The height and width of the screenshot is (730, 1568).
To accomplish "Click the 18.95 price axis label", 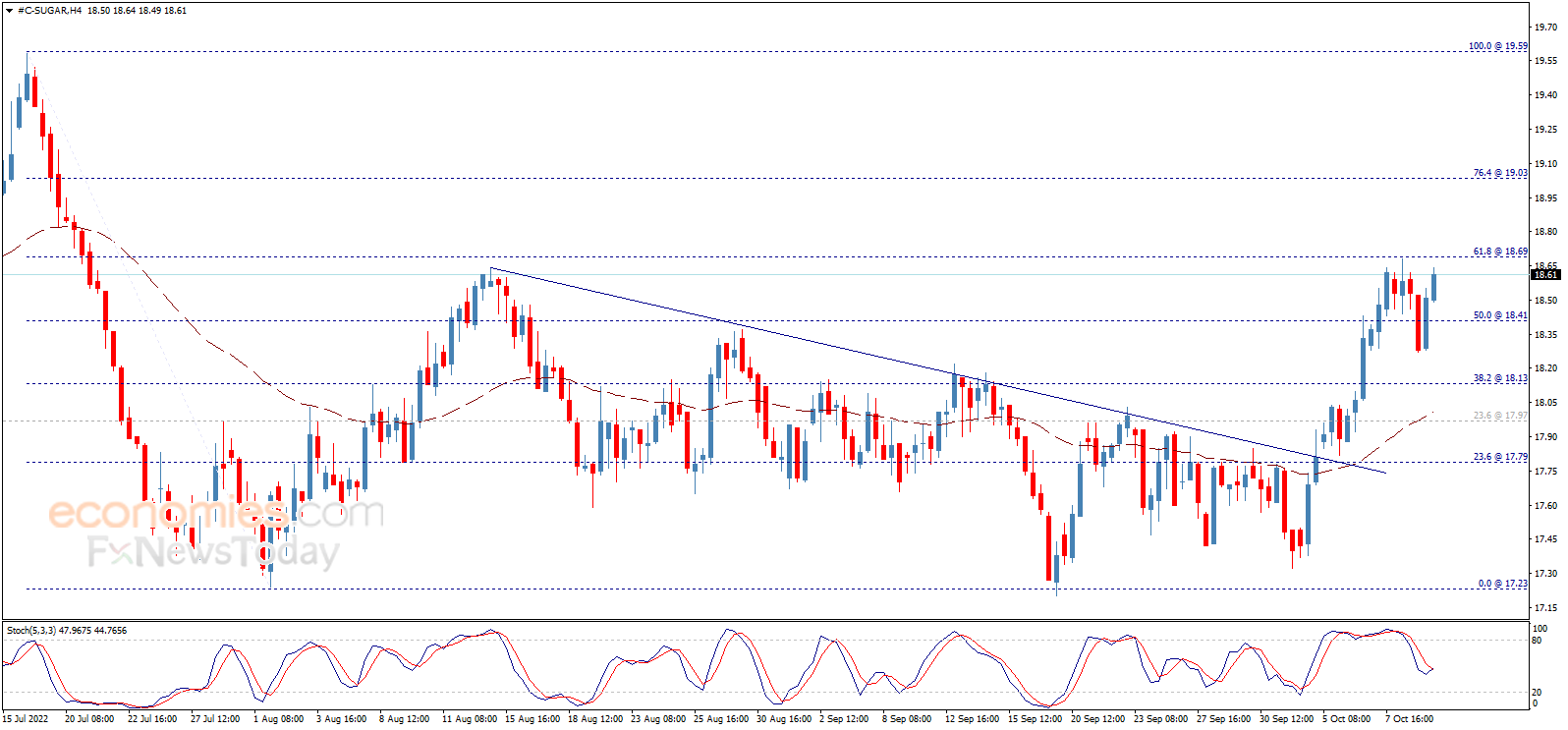I will [1545, 198].
